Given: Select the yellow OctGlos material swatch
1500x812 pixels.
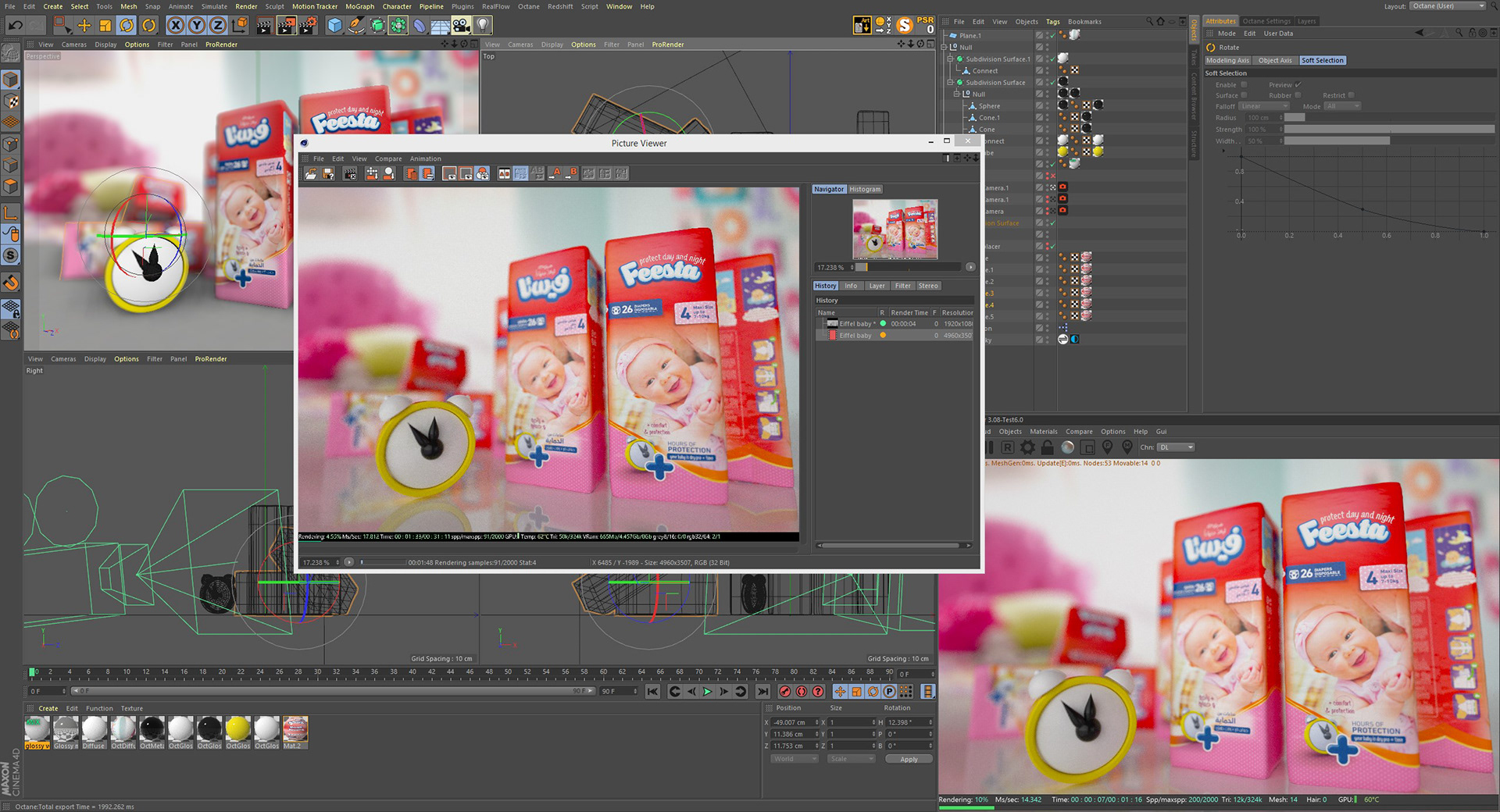Looking at the screenshot, I should (238, 732).
